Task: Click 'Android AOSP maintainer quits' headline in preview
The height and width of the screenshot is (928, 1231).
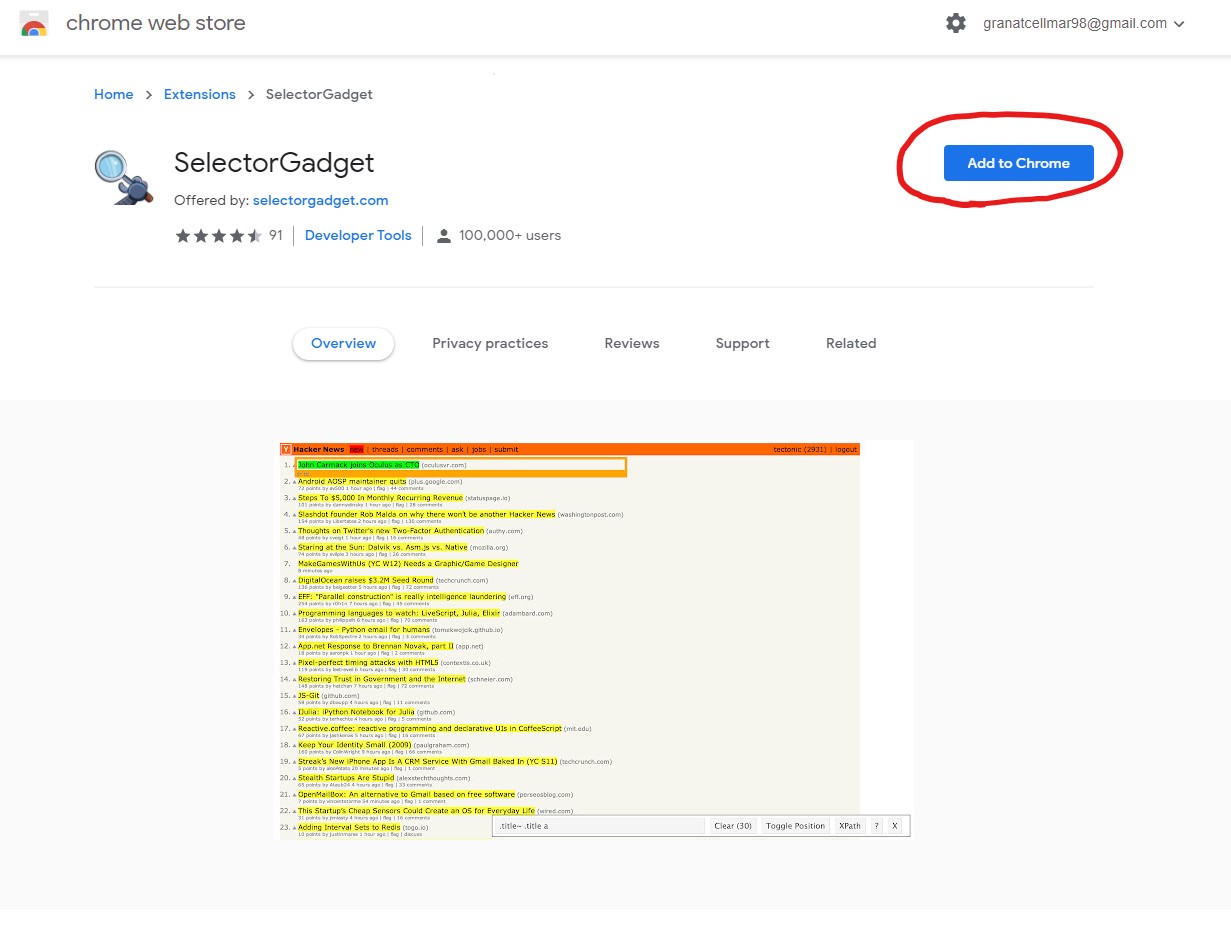Action: [x=352, y=481]
